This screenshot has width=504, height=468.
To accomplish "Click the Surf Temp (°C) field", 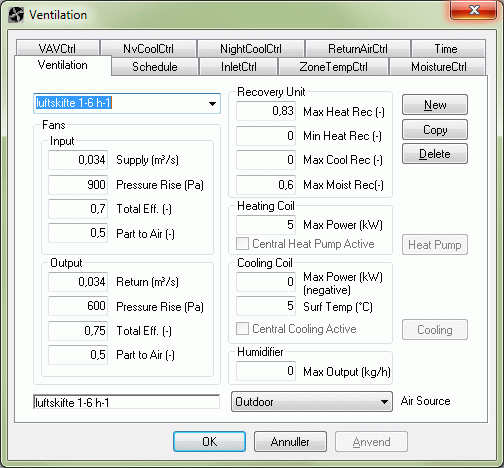I will (x=266, y=306).
